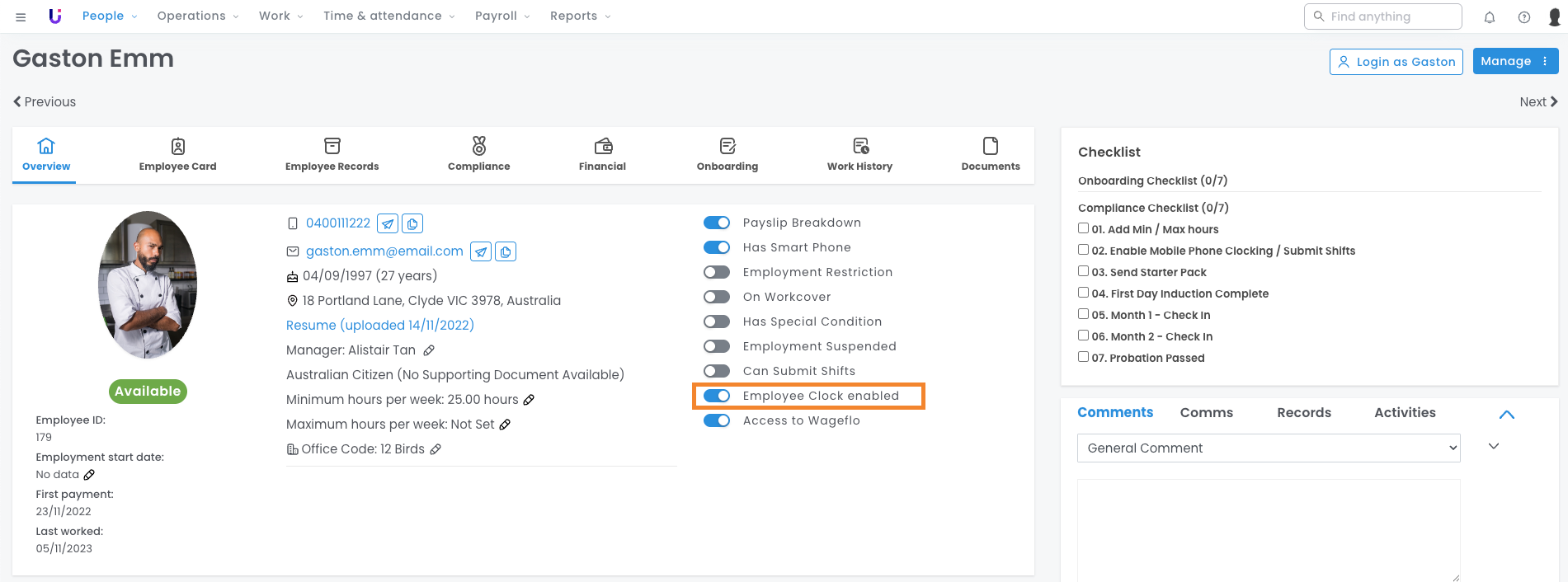Switch to the Compliance tab
The width and height of the screenshot is (1568, 582).
[478, 154]
